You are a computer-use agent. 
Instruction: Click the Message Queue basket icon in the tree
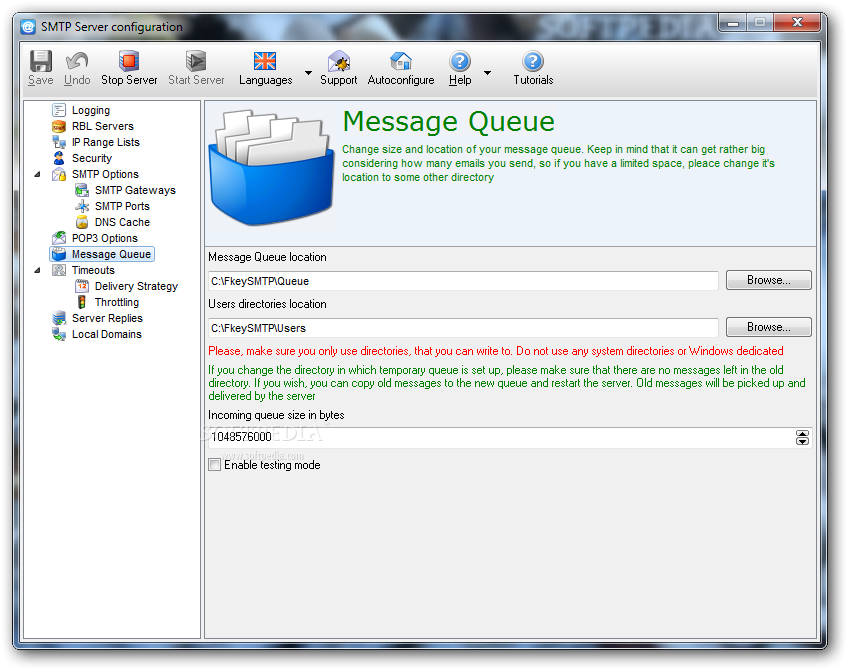[x=59, y=254]
